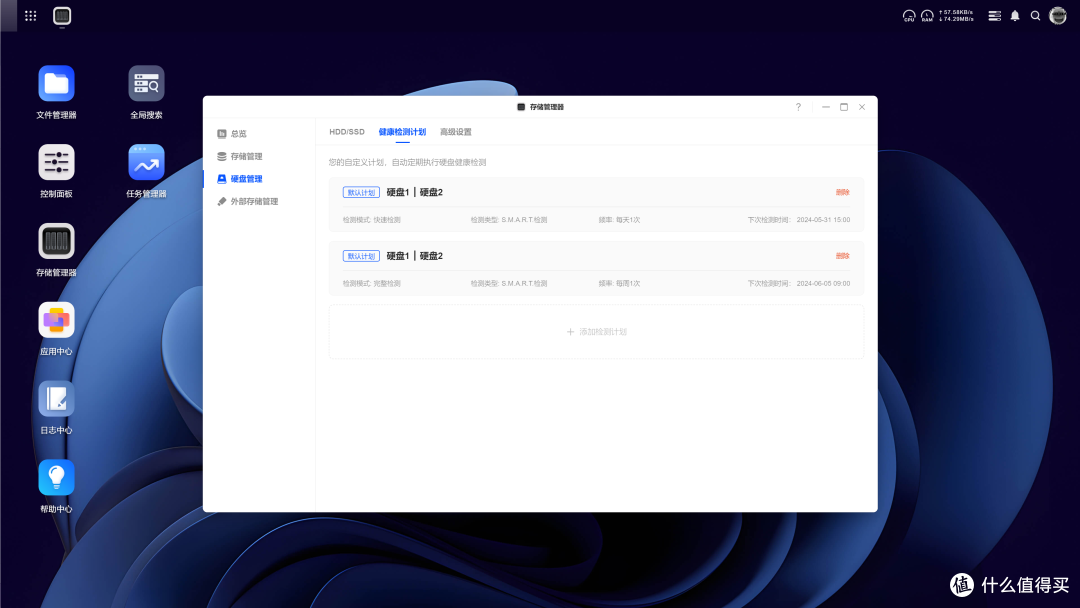The height and width of the screenshot is (608, 1080).
Task: Switch to the 健康检测计划 tab
Action: [x=402, y=132]
